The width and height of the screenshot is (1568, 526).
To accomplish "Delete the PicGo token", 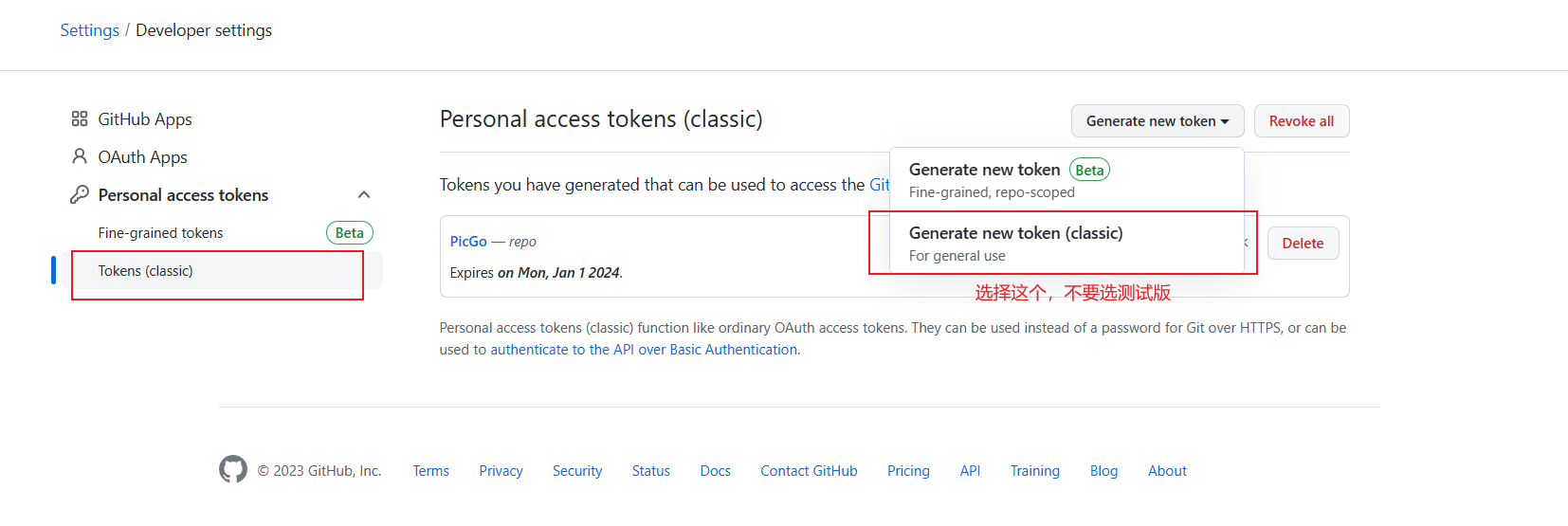I will coord(1303,244).
